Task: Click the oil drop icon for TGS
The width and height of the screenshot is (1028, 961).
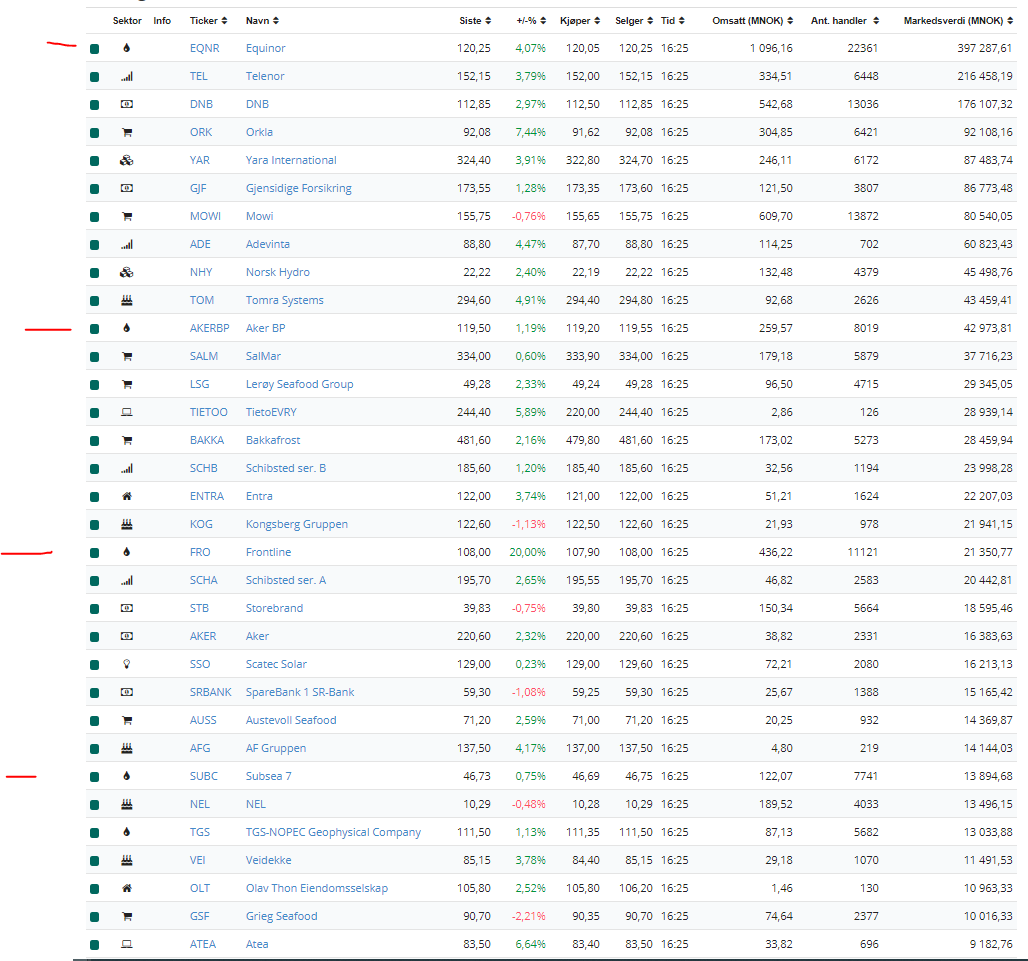Action: coord(127,832)
